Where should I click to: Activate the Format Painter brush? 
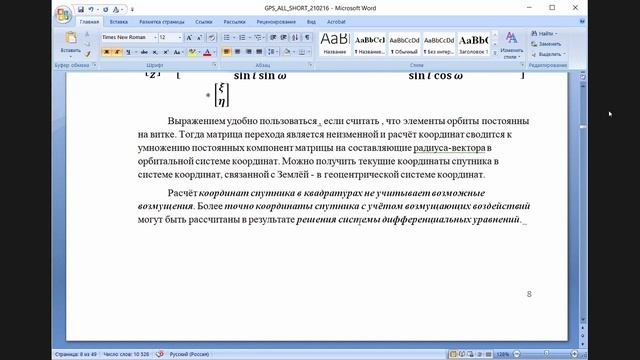tap(87, 53)
